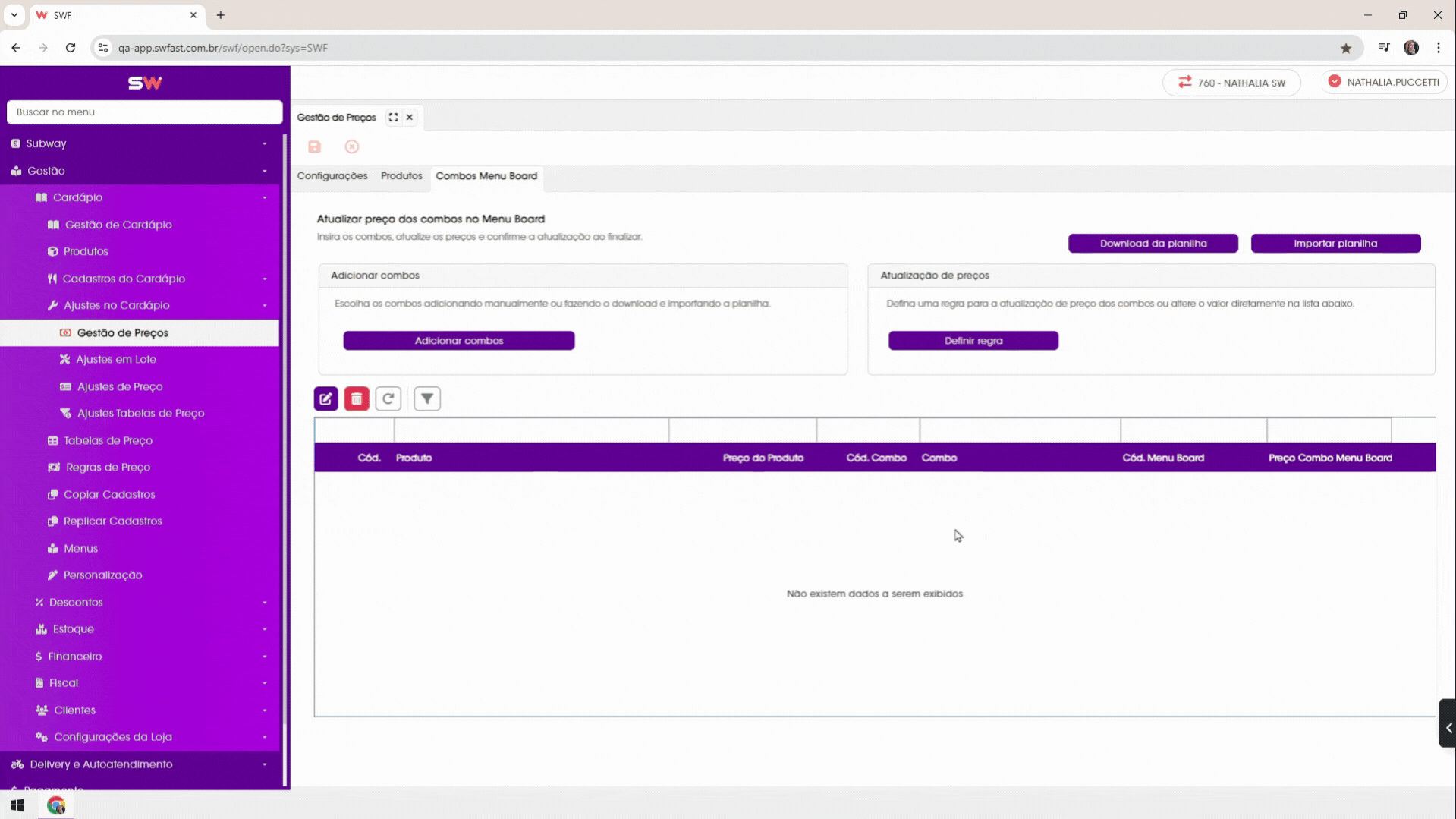
Task: Collapse the Gestão menu chevron
Action: click(265, 171)
